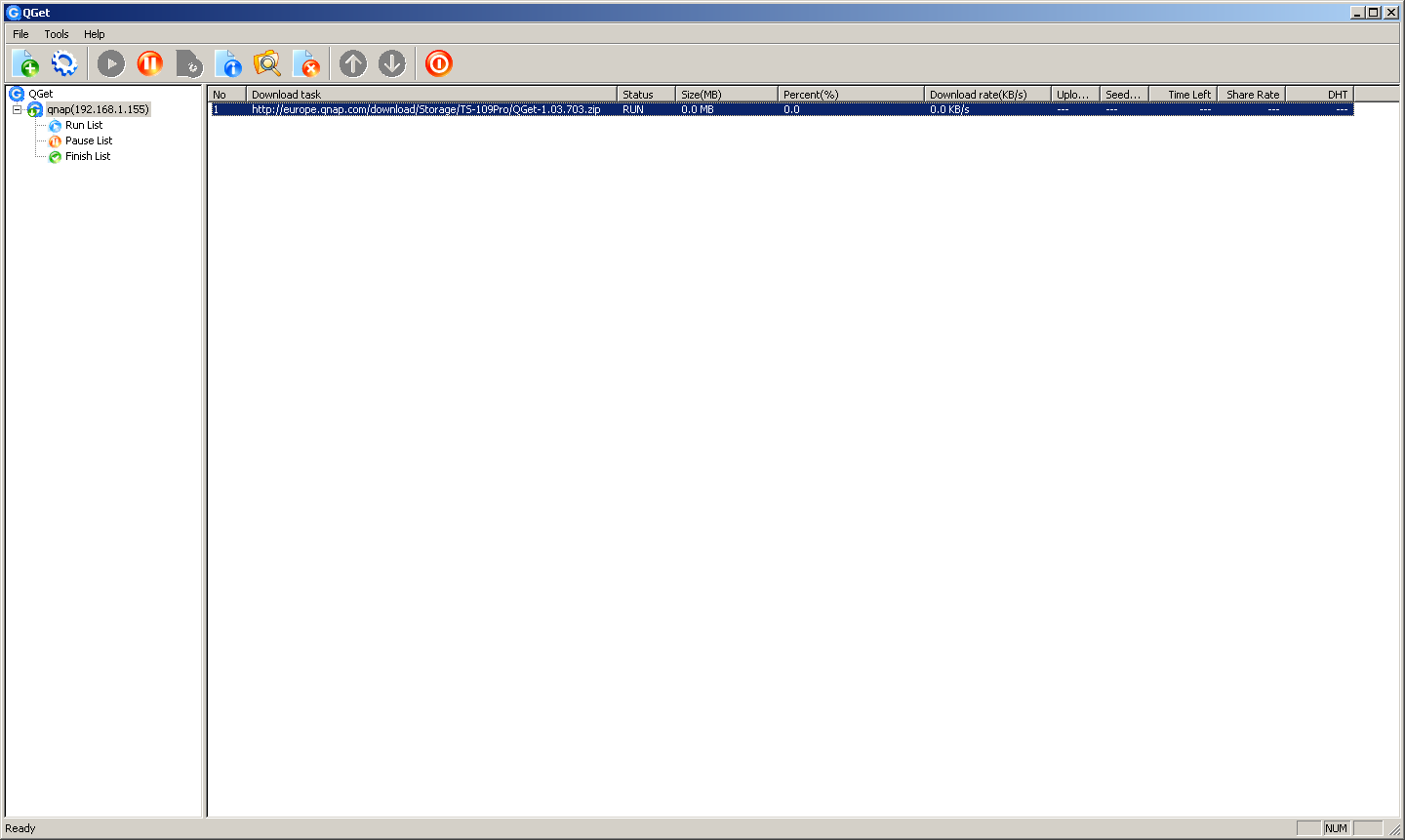This screenshot has height=840, width=1405.
Task: Click the 0.0 KB/s download rate cell
Action: pyautogui.click(x=949, y=109)
